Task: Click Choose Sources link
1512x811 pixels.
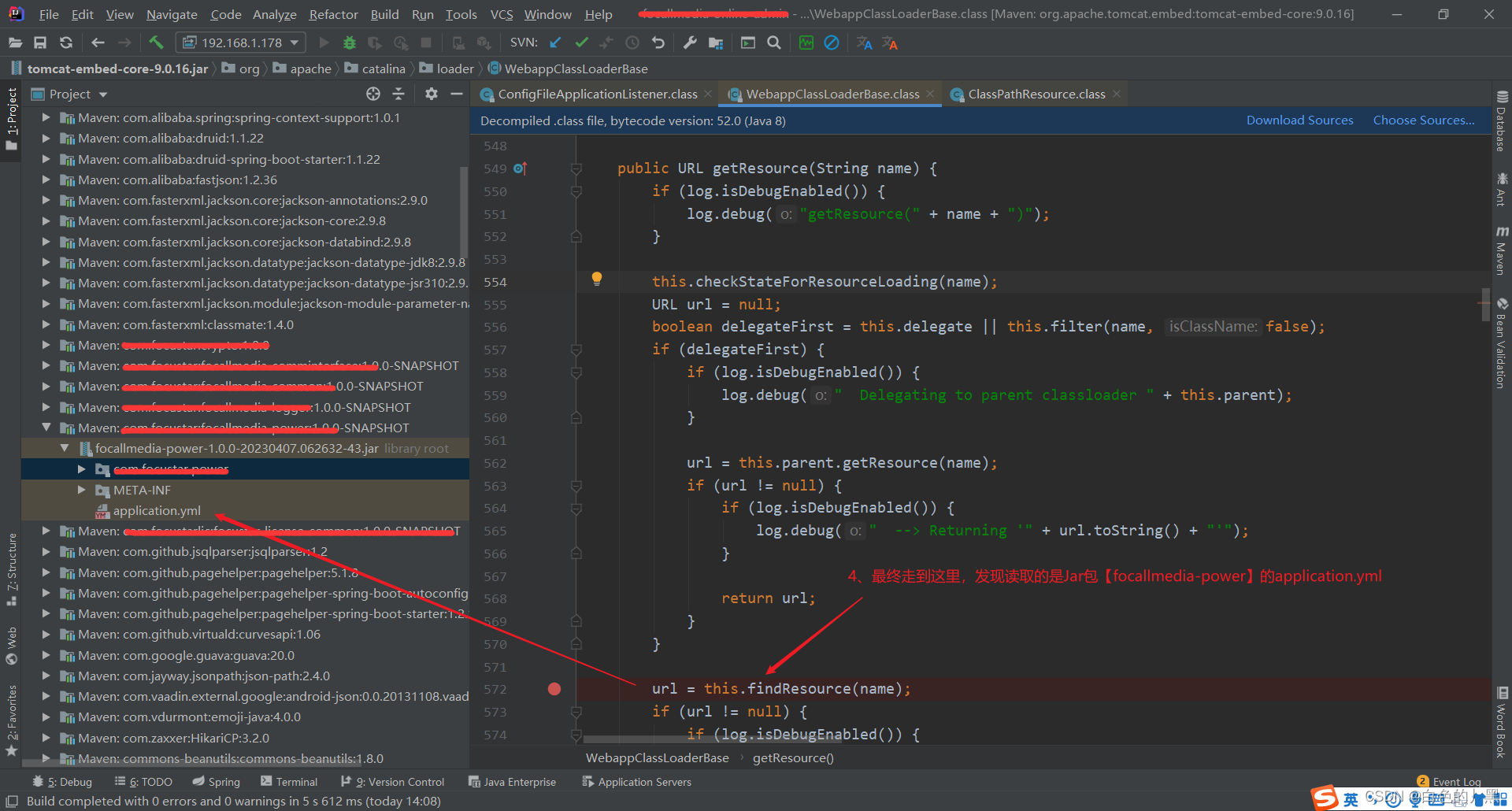Action: pos(1424,120)
